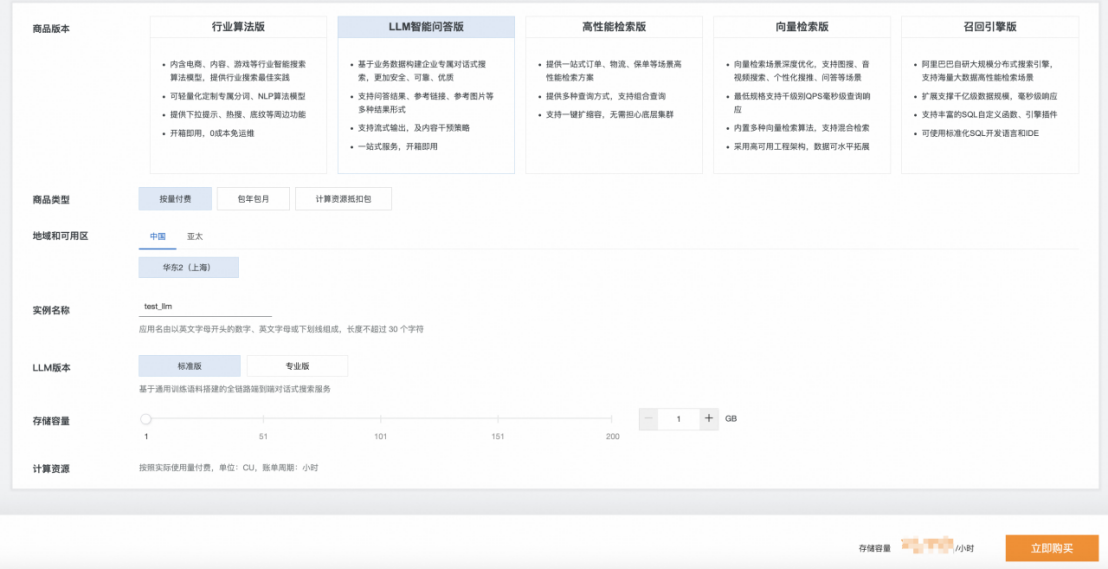The height and width of the screenshot is (569, 1108).
Task: Click the 计算资源 billing description text
Action: coord(228,468)
